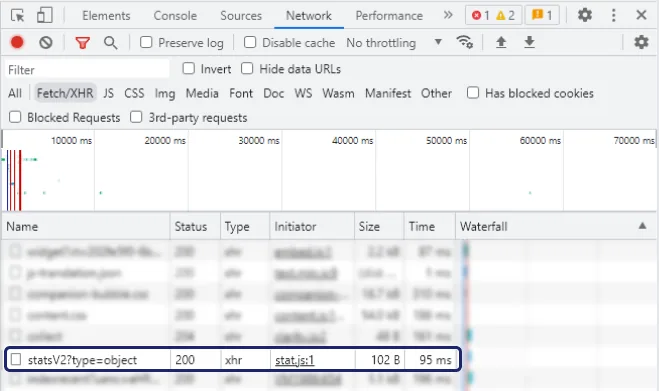The height and width of the screenshot is (391, 659).
Task: Open the No throttling dropdown
Action: point(394,42)
